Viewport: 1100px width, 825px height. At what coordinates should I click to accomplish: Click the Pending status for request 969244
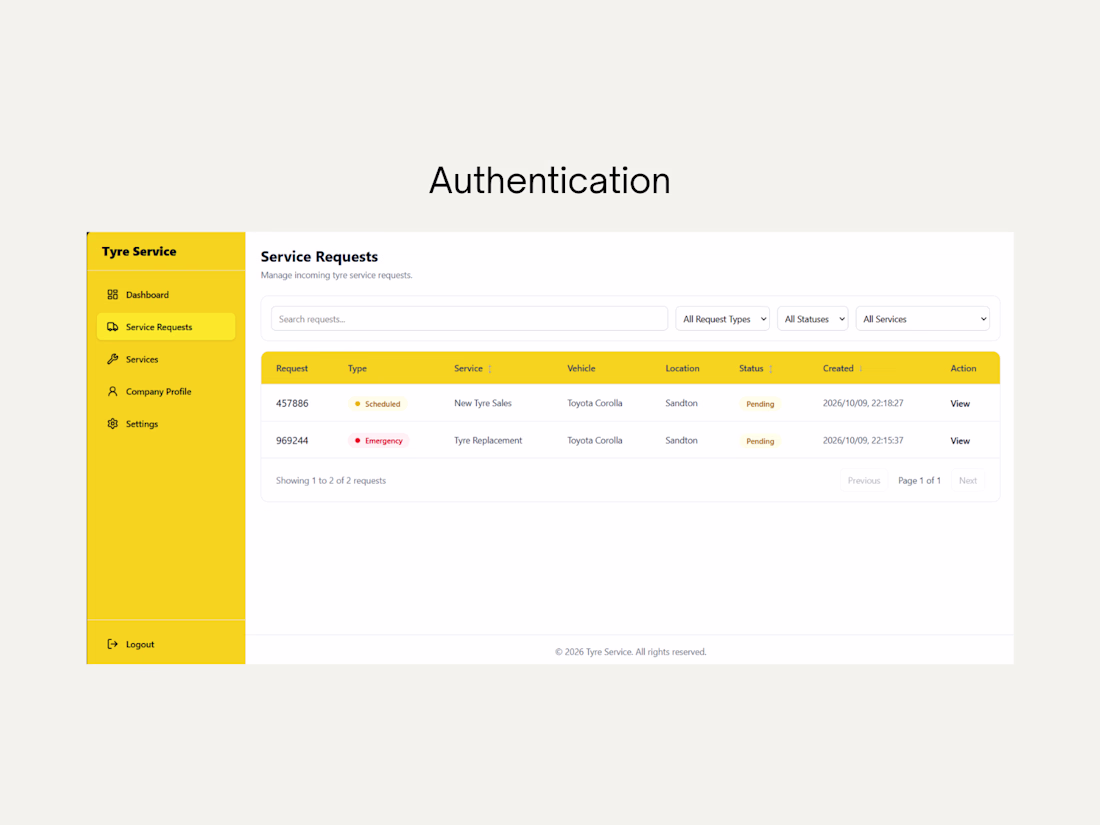pyautogui.click(x=760, y=441)
